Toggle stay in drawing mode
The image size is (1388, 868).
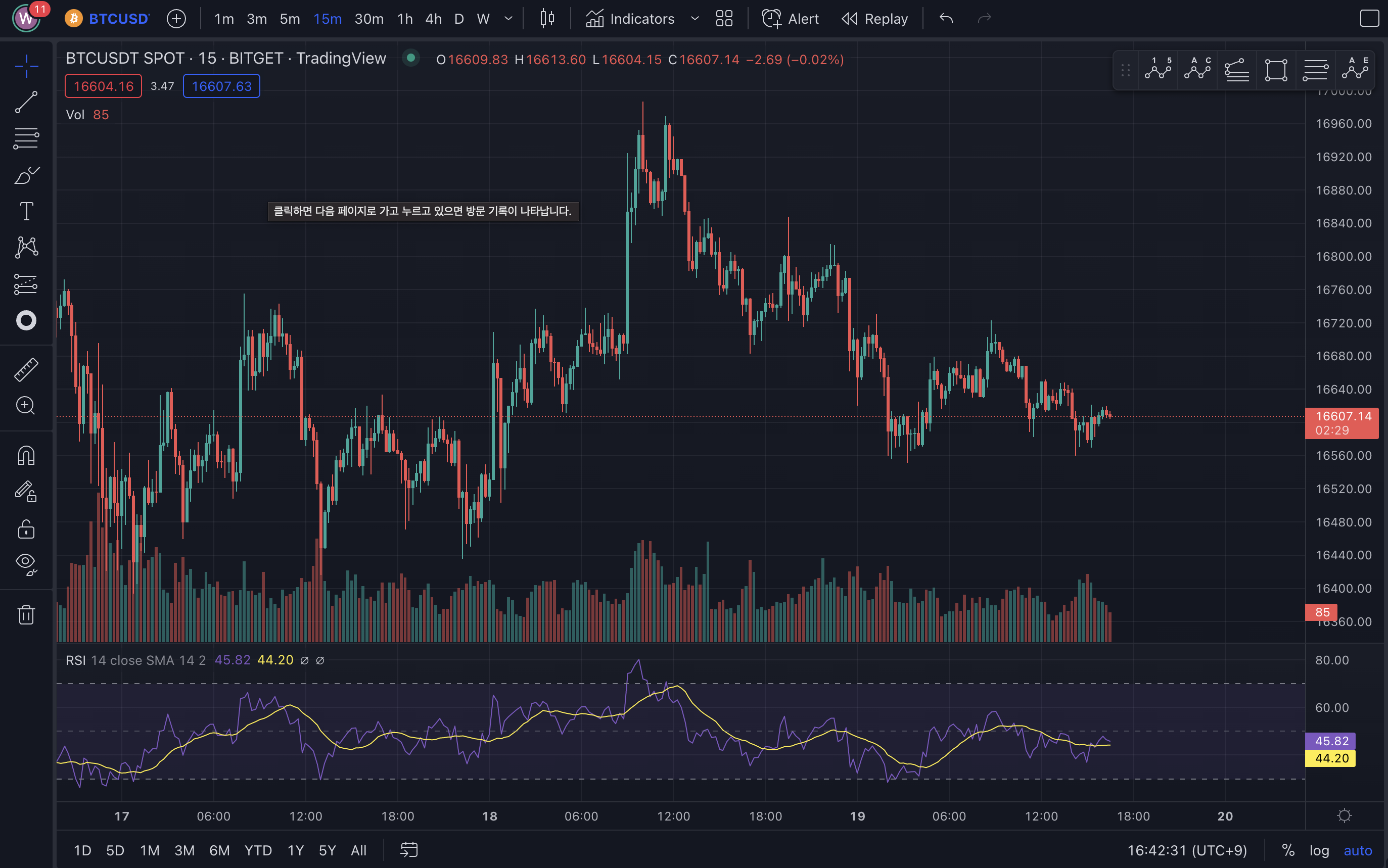tap(26, 492)
